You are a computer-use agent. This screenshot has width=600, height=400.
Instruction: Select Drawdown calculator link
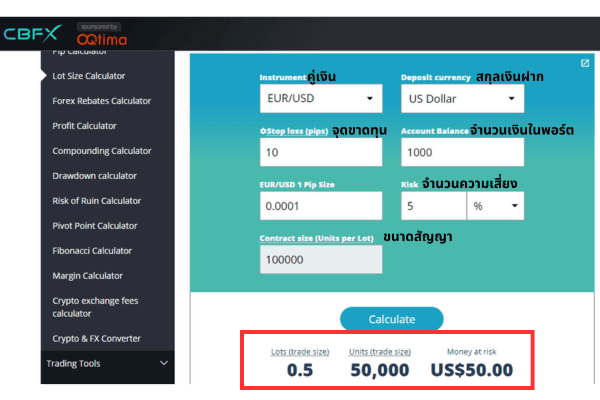point(94,176)
